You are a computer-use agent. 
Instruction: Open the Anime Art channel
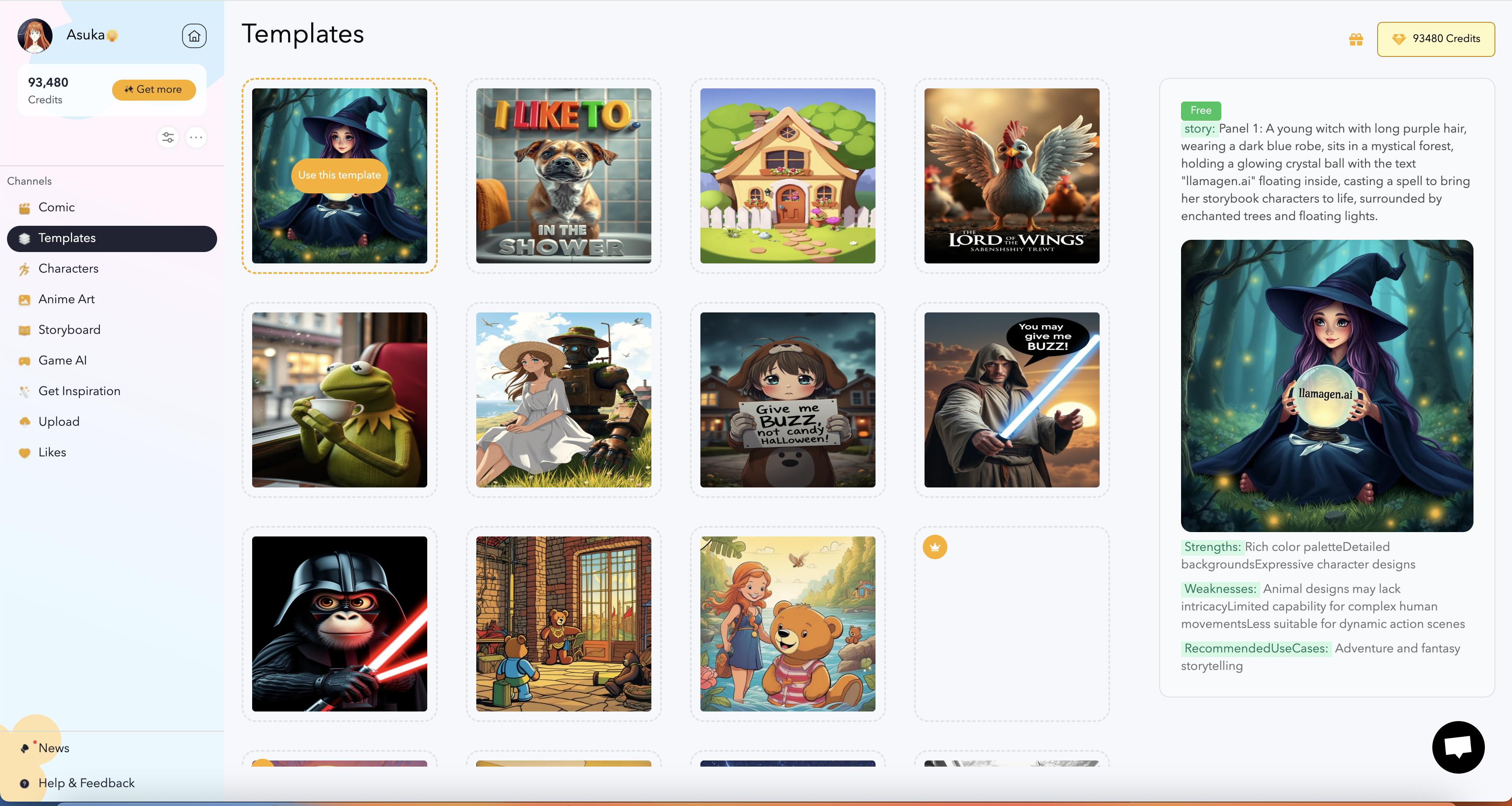[x=67, y=299]
